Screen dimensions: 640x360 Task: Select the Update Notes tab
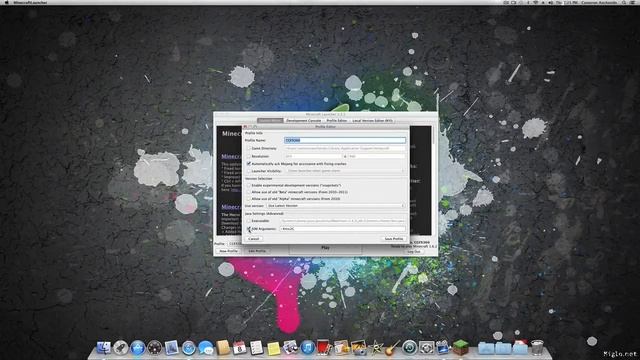270,120
